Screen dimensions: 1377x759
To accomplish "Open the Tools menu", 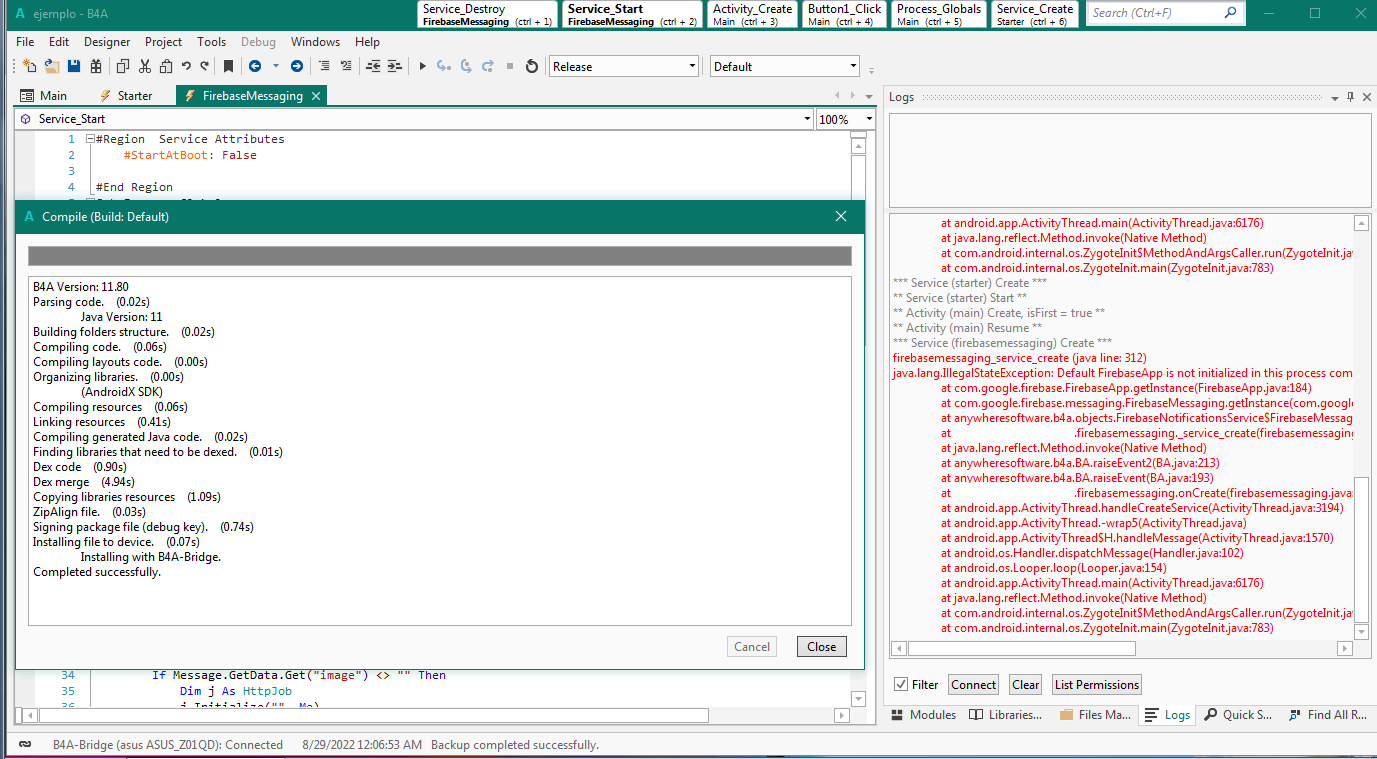I will [x=212, y=42].
